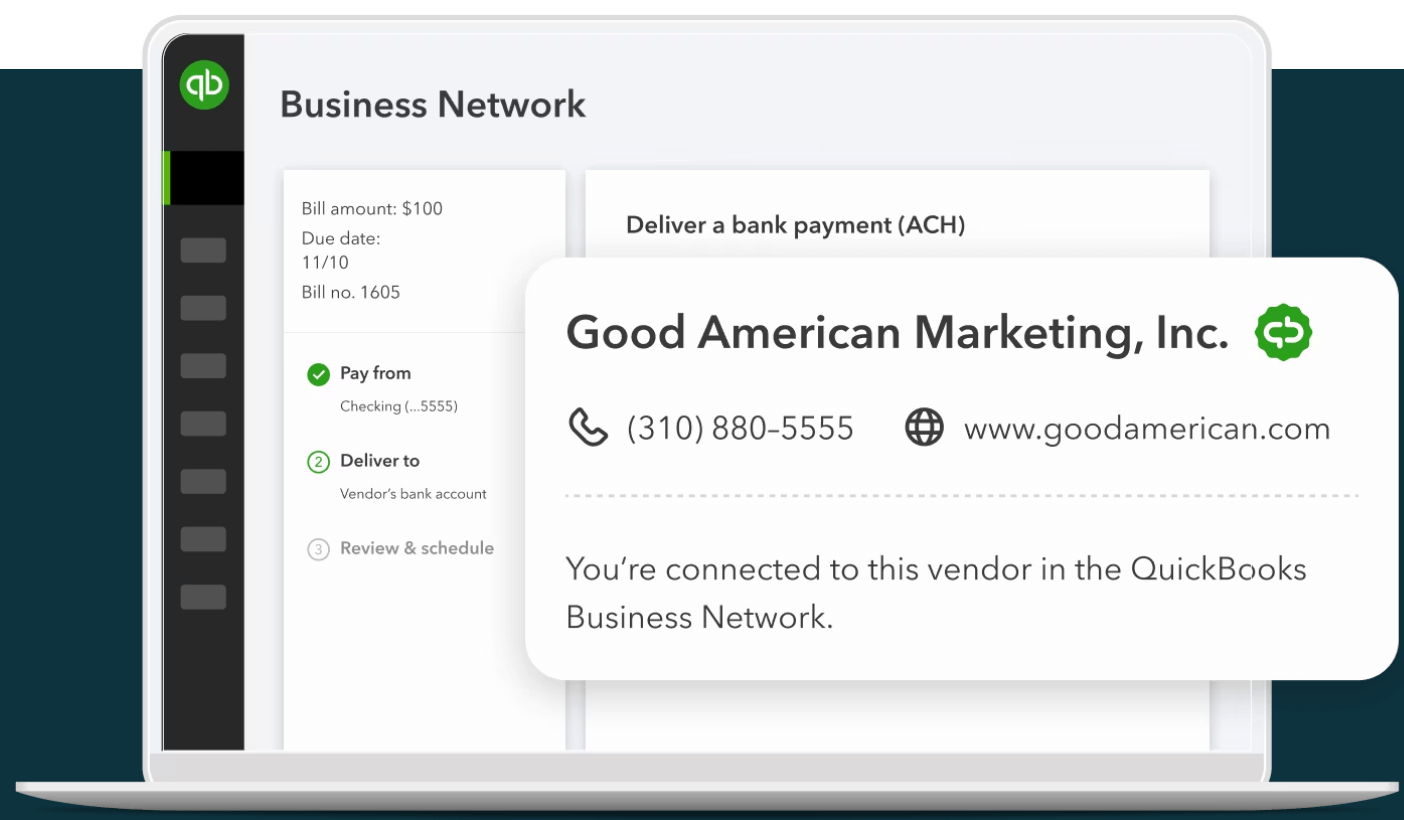Click the Review & schedule step number icon
1404x820 pixels.
318,549
